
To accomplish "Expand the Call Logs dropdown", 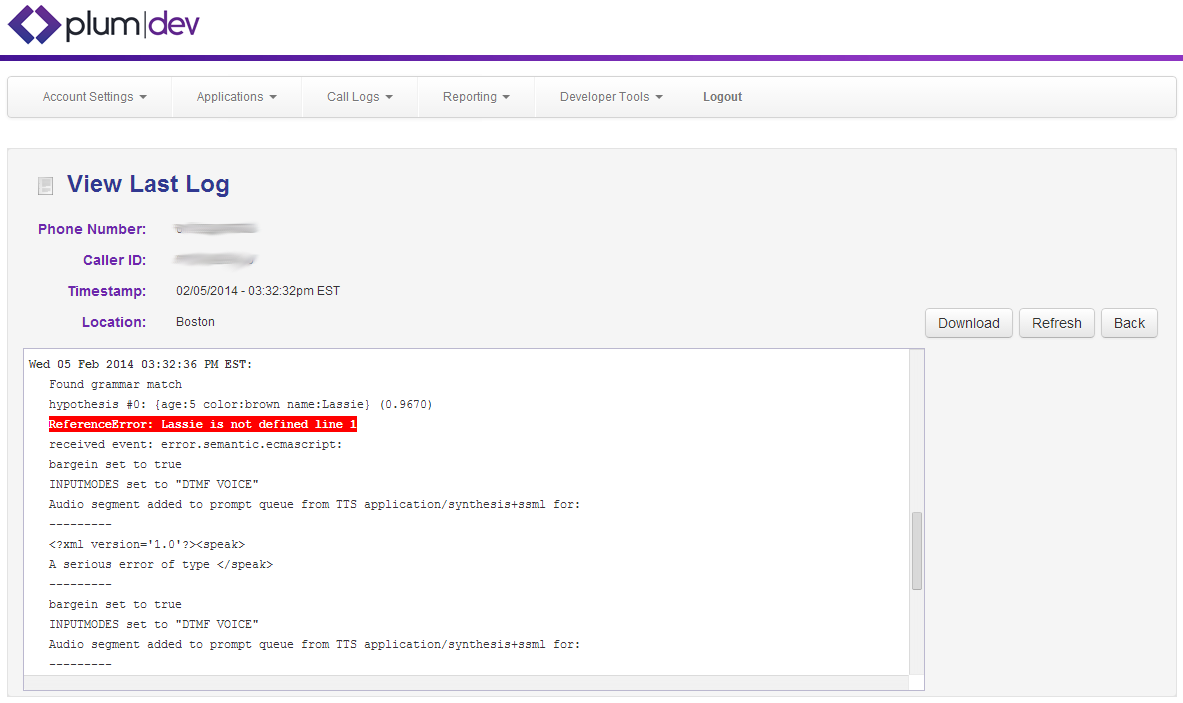I will (359, 97).
